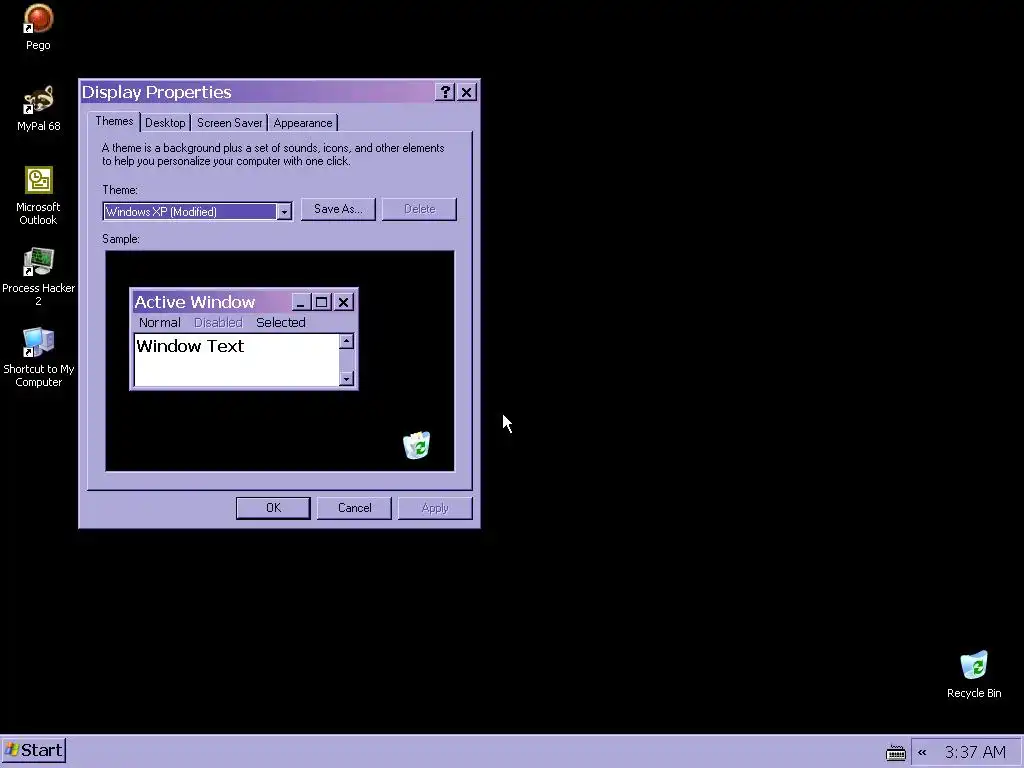Switch to the Themes tab

point(114,121)
